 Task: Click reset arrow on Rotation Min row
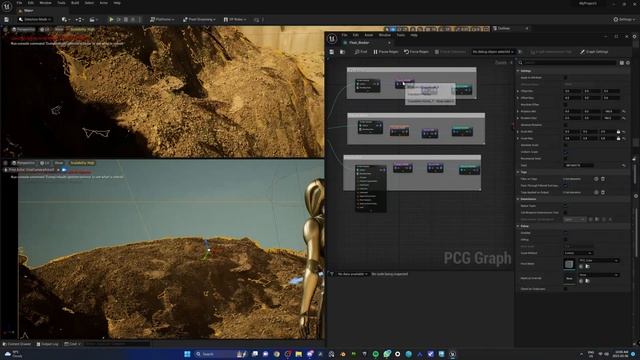pos(624,111)
